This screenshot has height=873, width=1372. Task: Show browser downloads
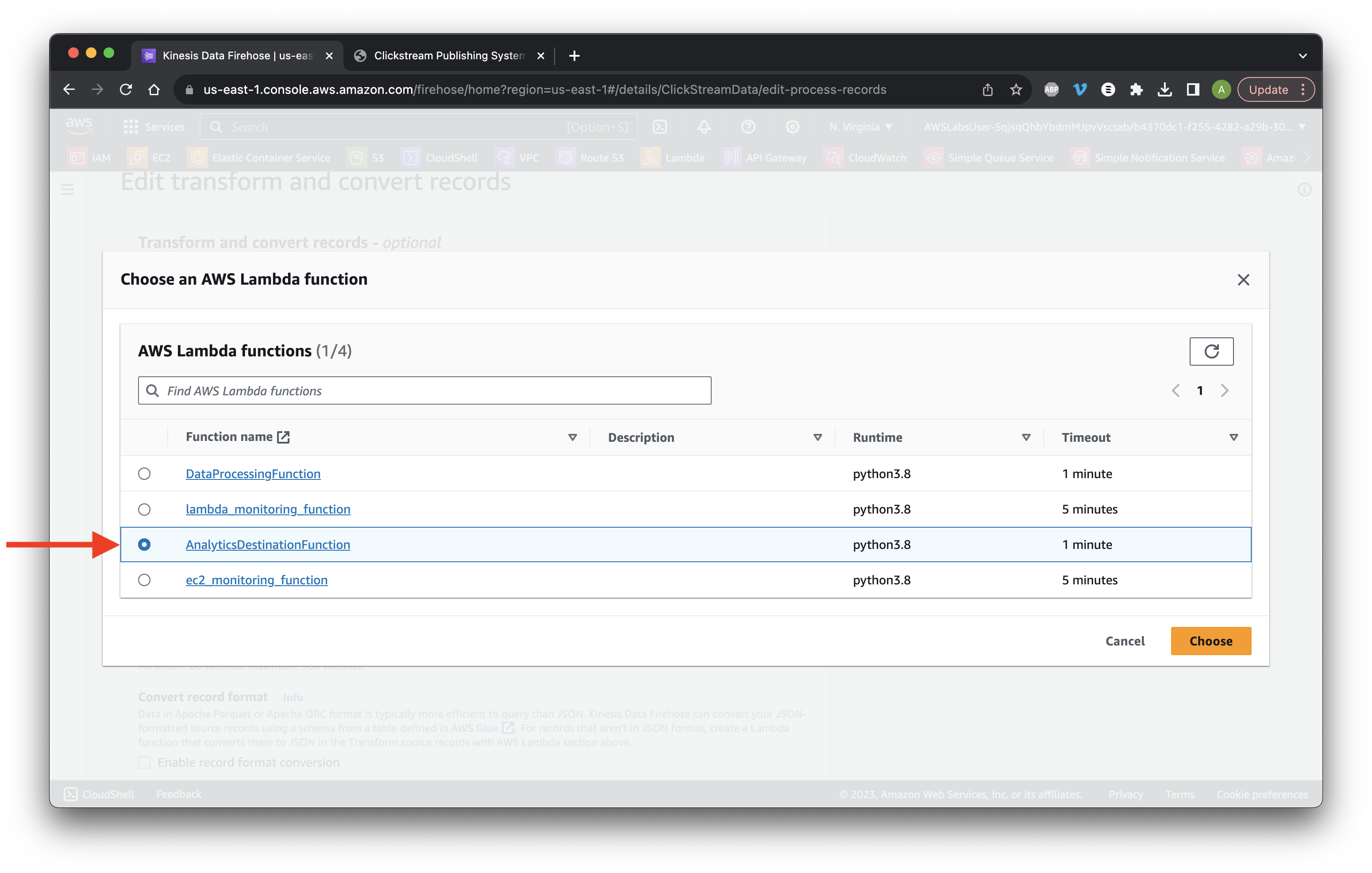point(1164,89)
